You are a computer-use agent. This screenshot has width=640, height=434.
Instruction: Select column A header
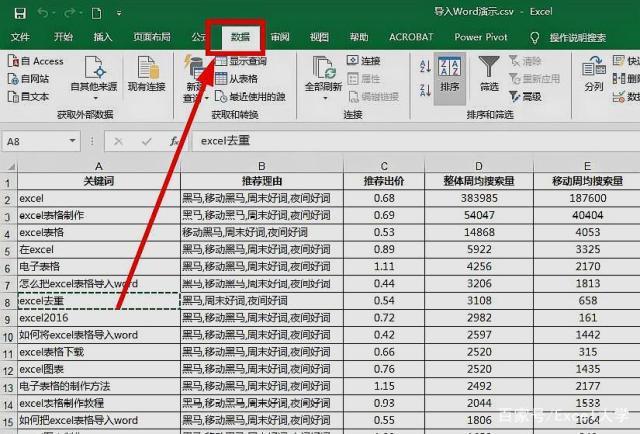[x=99, y=166]
